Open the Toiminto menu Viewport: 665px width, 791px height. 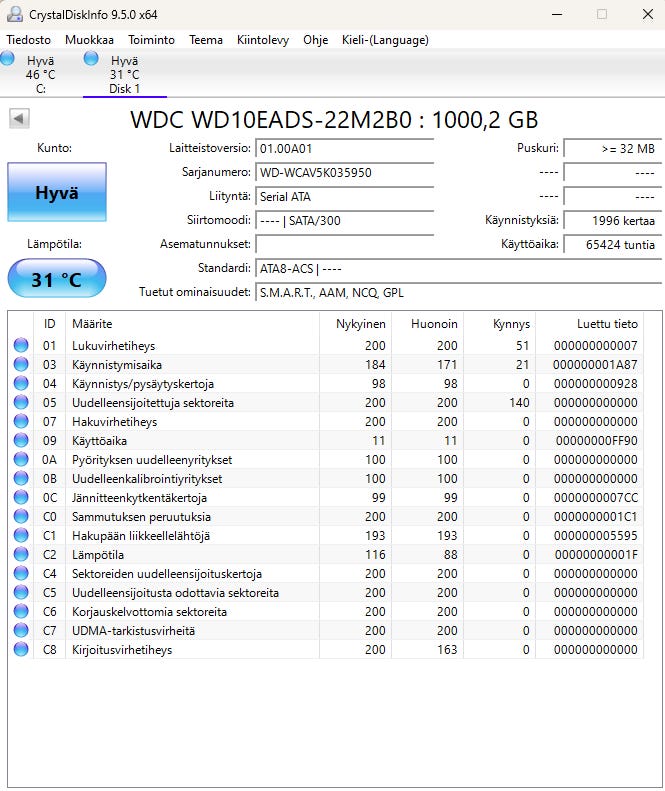(x=151, y=40)
